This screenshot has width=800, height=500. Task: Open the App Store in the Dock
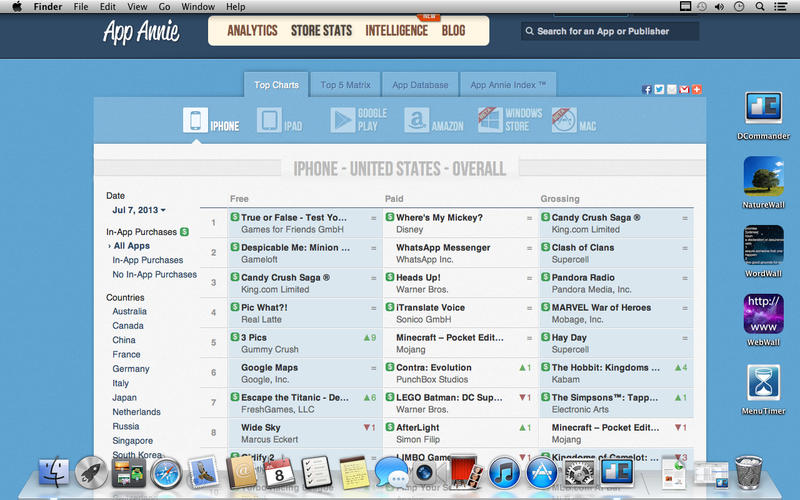pos(542,472)
